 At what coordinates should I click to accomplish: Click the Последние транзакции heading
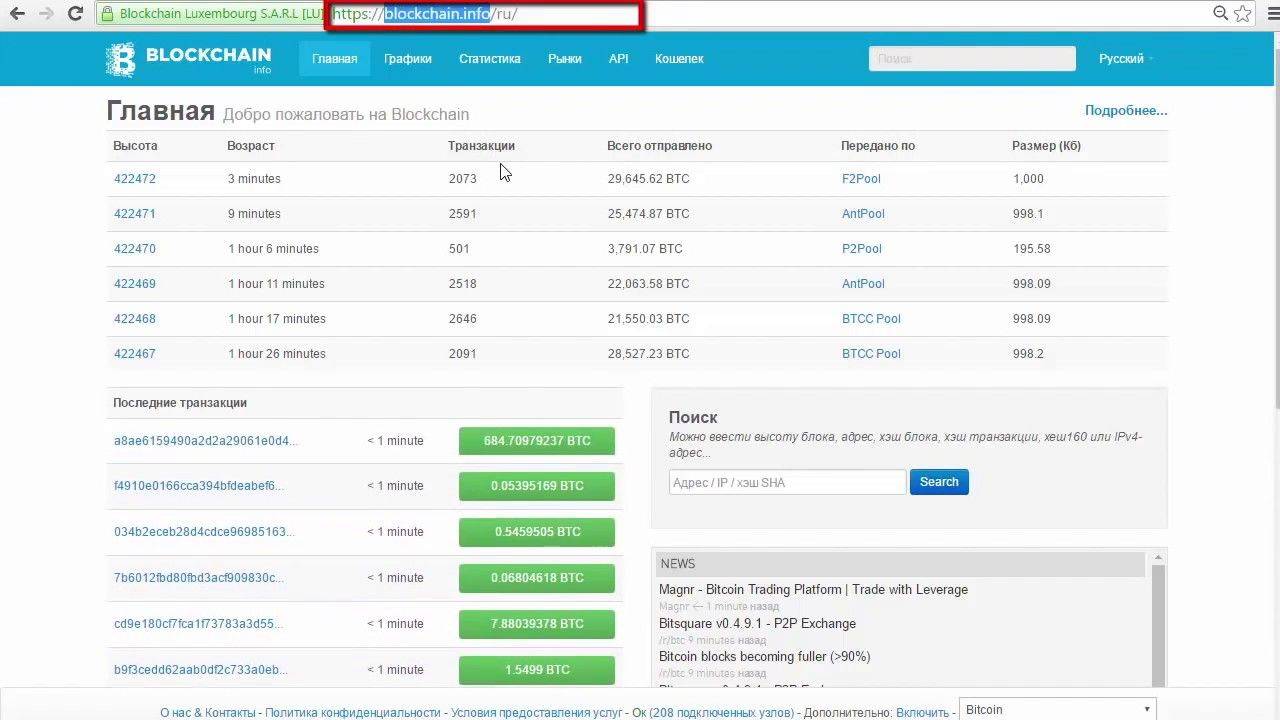coord(180,403)
